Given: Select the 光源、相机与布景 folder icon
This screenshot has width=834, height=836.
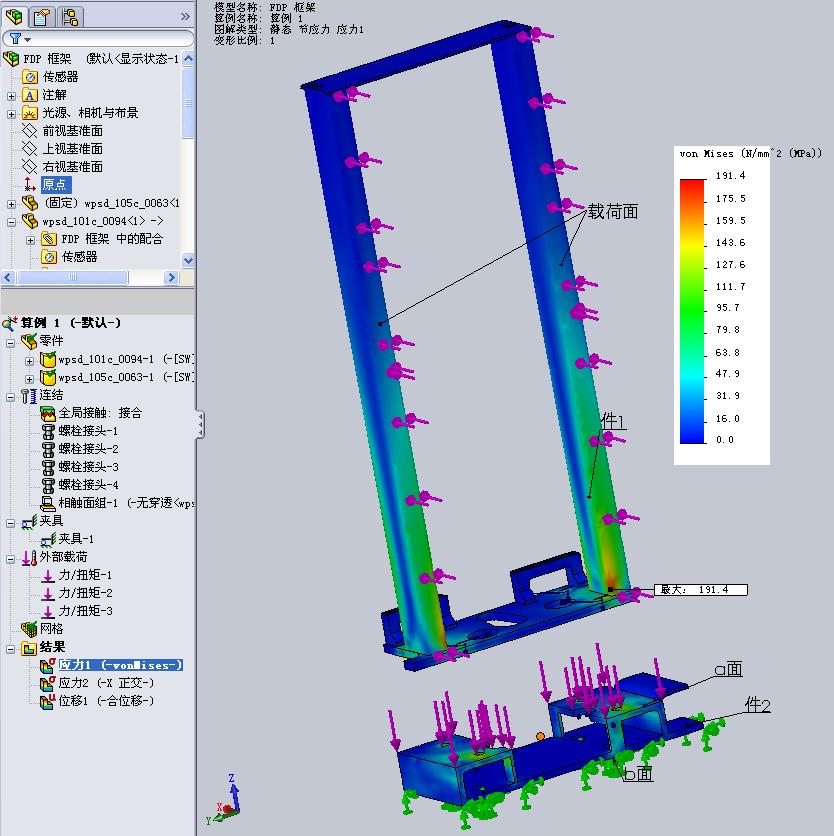Looking at the screenshot, I should pos(30,113).
